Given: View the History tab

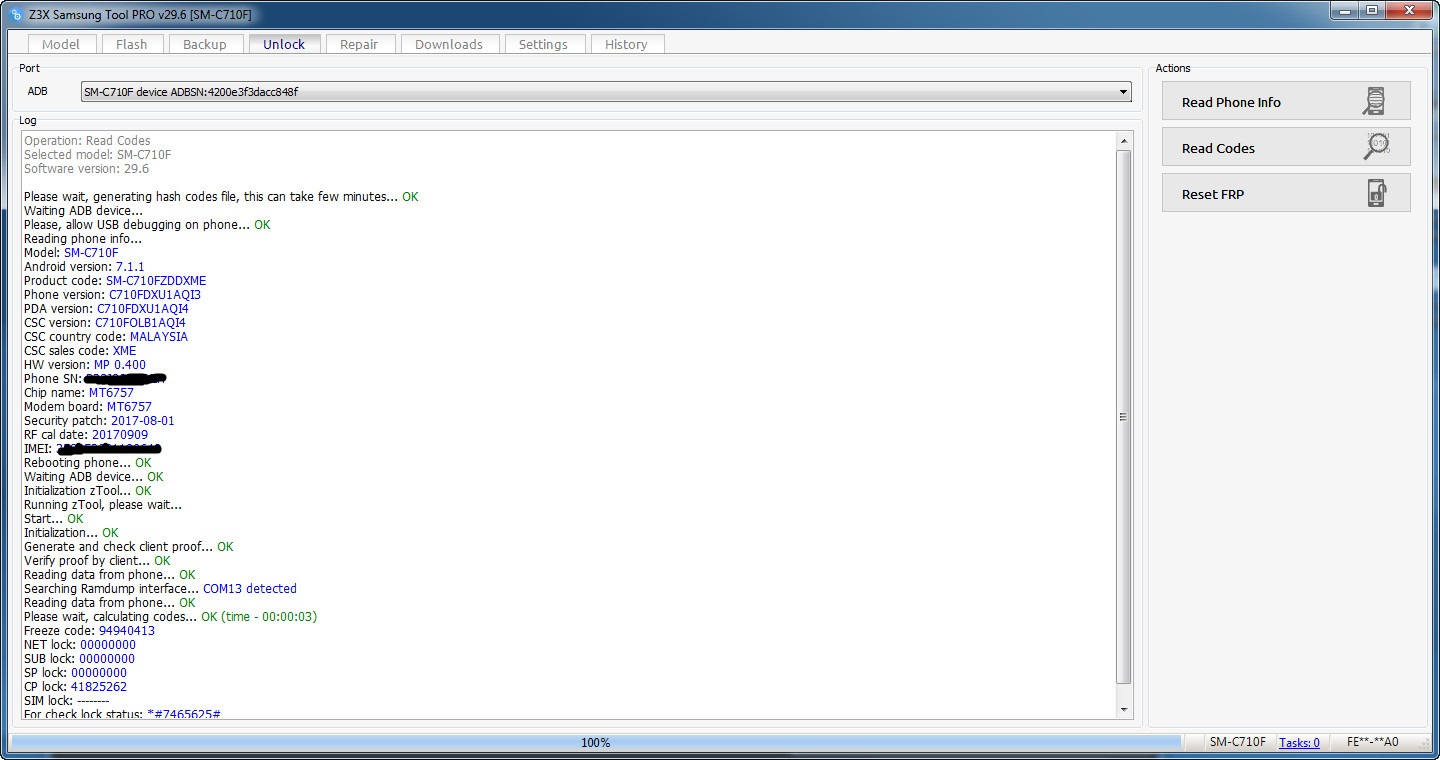Looking at the screenshot, I should (x=626, y=44).
